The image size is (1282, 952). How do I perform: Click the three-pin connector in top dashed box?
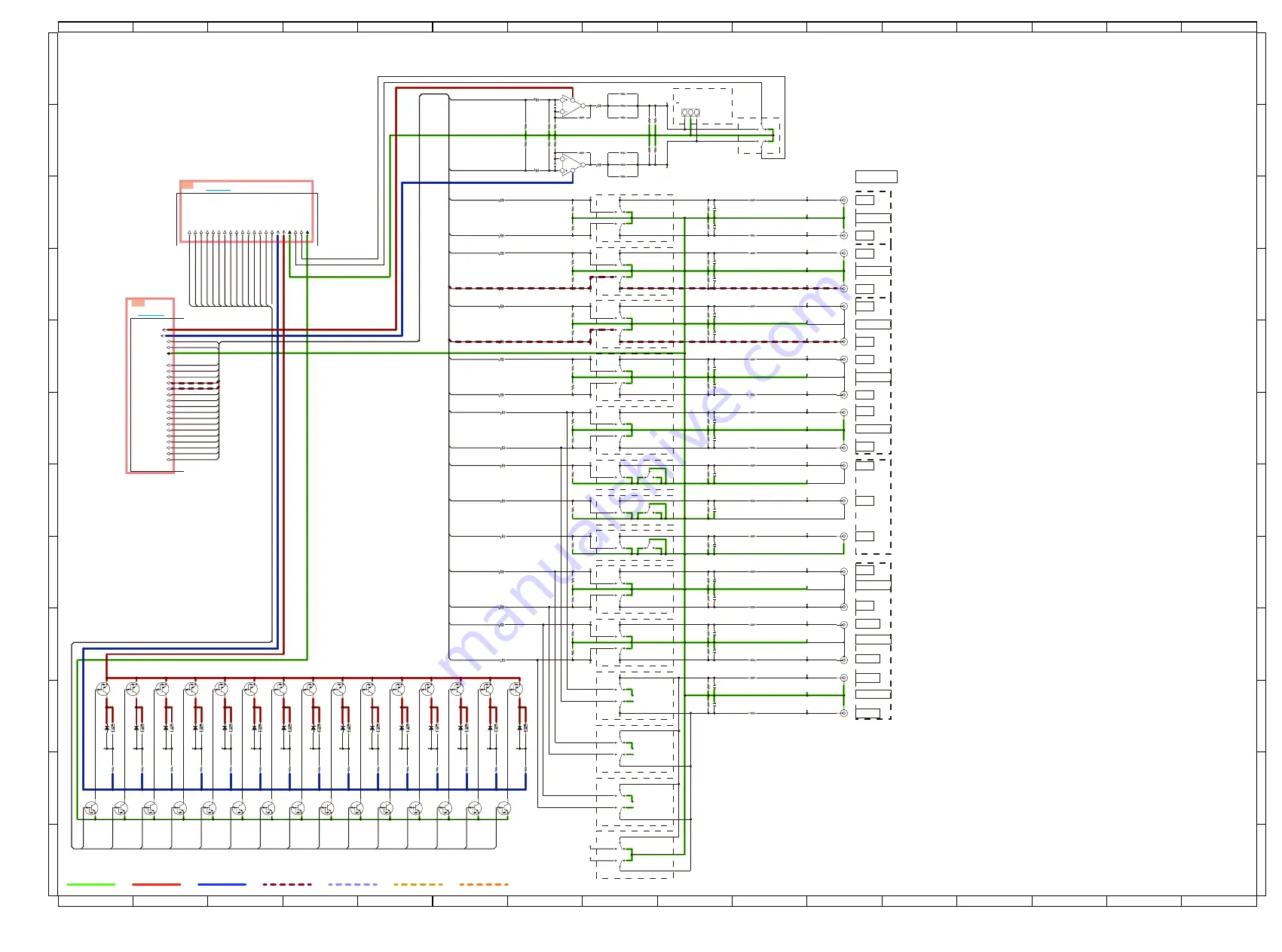point(690,112)
